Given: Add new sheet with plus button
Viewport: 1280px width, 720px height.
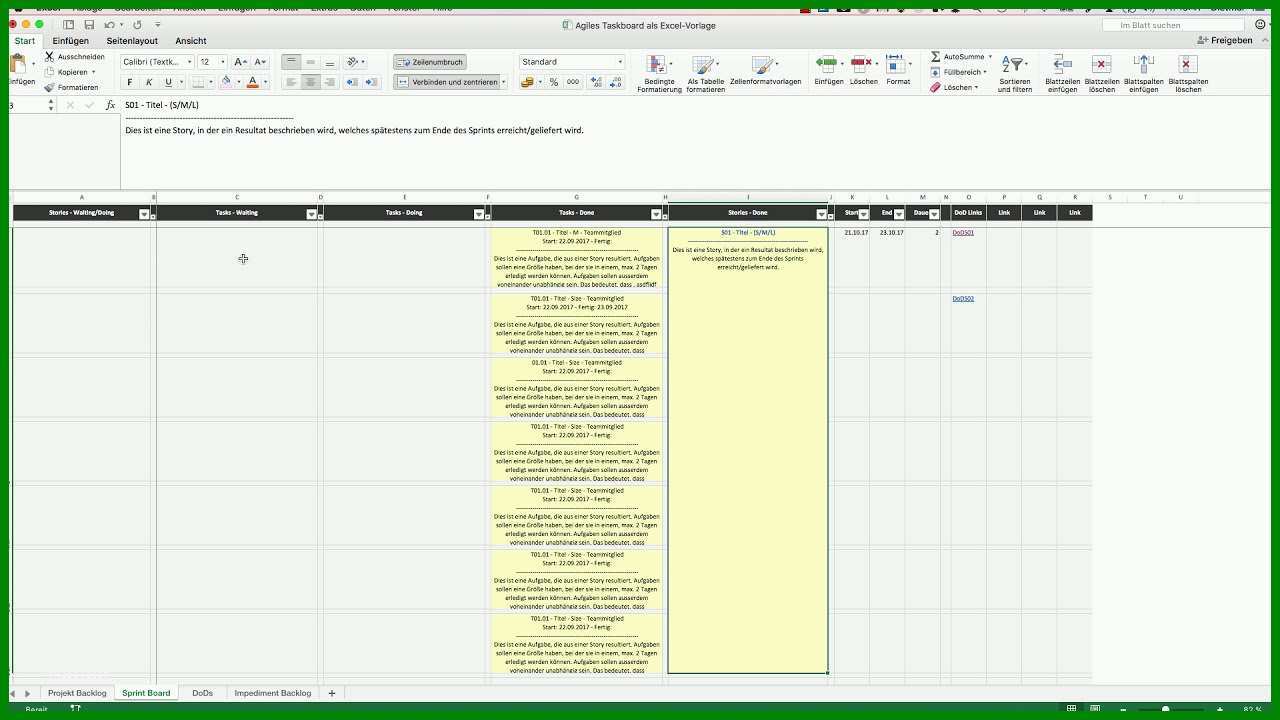Looking at the screenshot, I should click(332, 693).
